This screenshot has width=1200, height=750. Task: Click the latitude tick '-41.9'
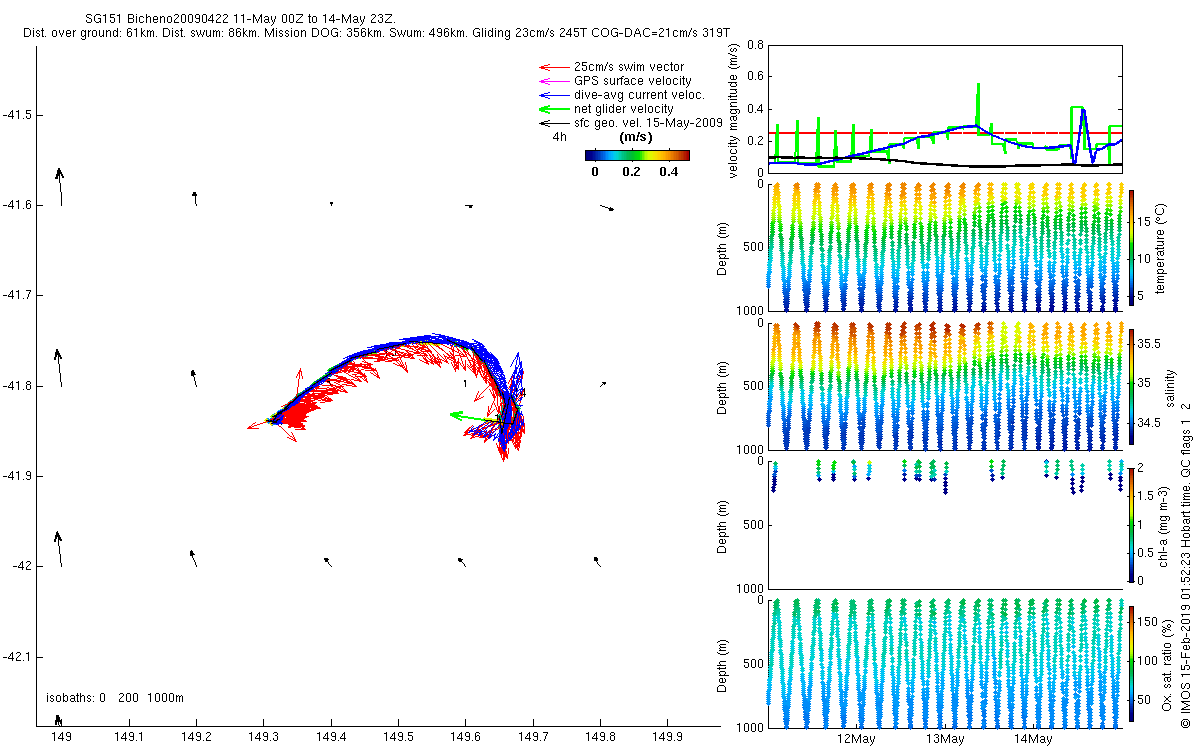(x=17, y=476)
